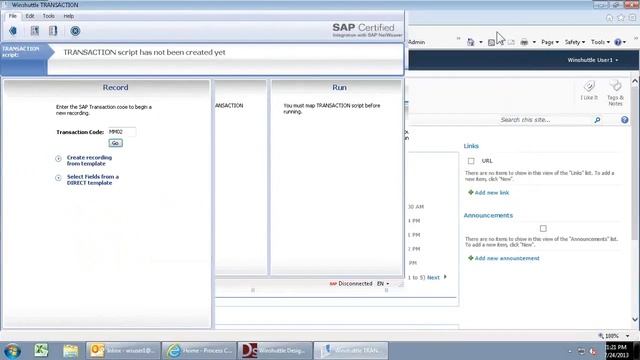The image size is (640, 360).
Task: Click the third toolbar icon showing a document
Action: click(x=53, y=31)
